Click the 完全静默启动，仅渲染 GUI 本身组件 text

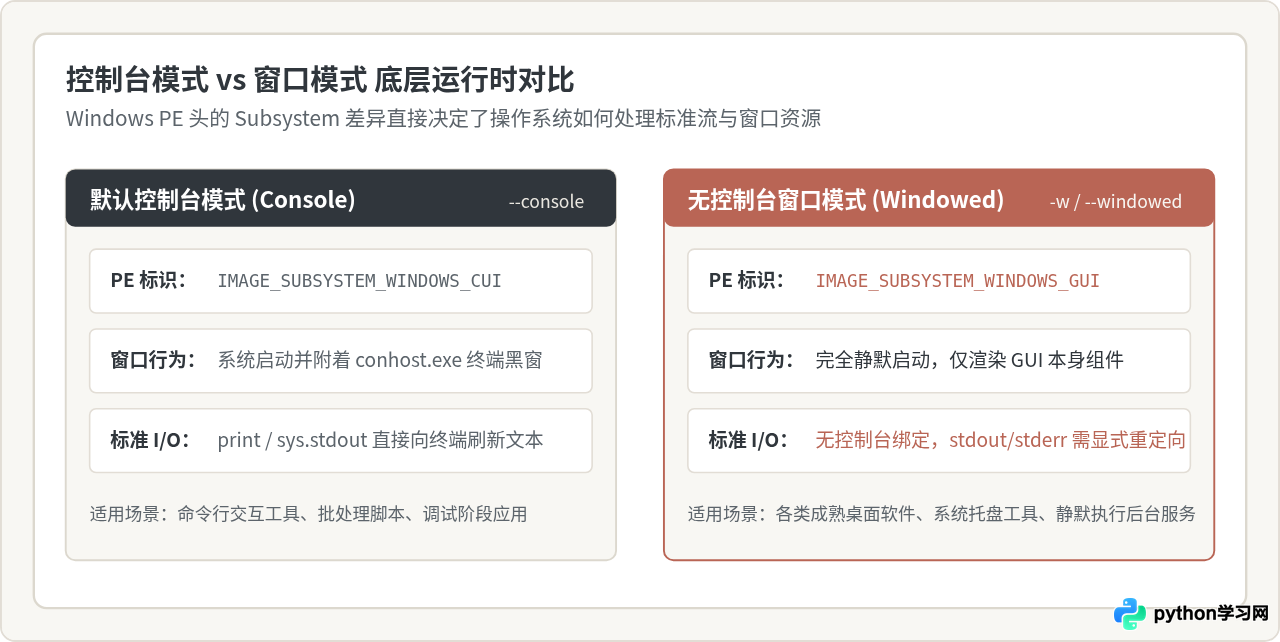tap(970, 360)
